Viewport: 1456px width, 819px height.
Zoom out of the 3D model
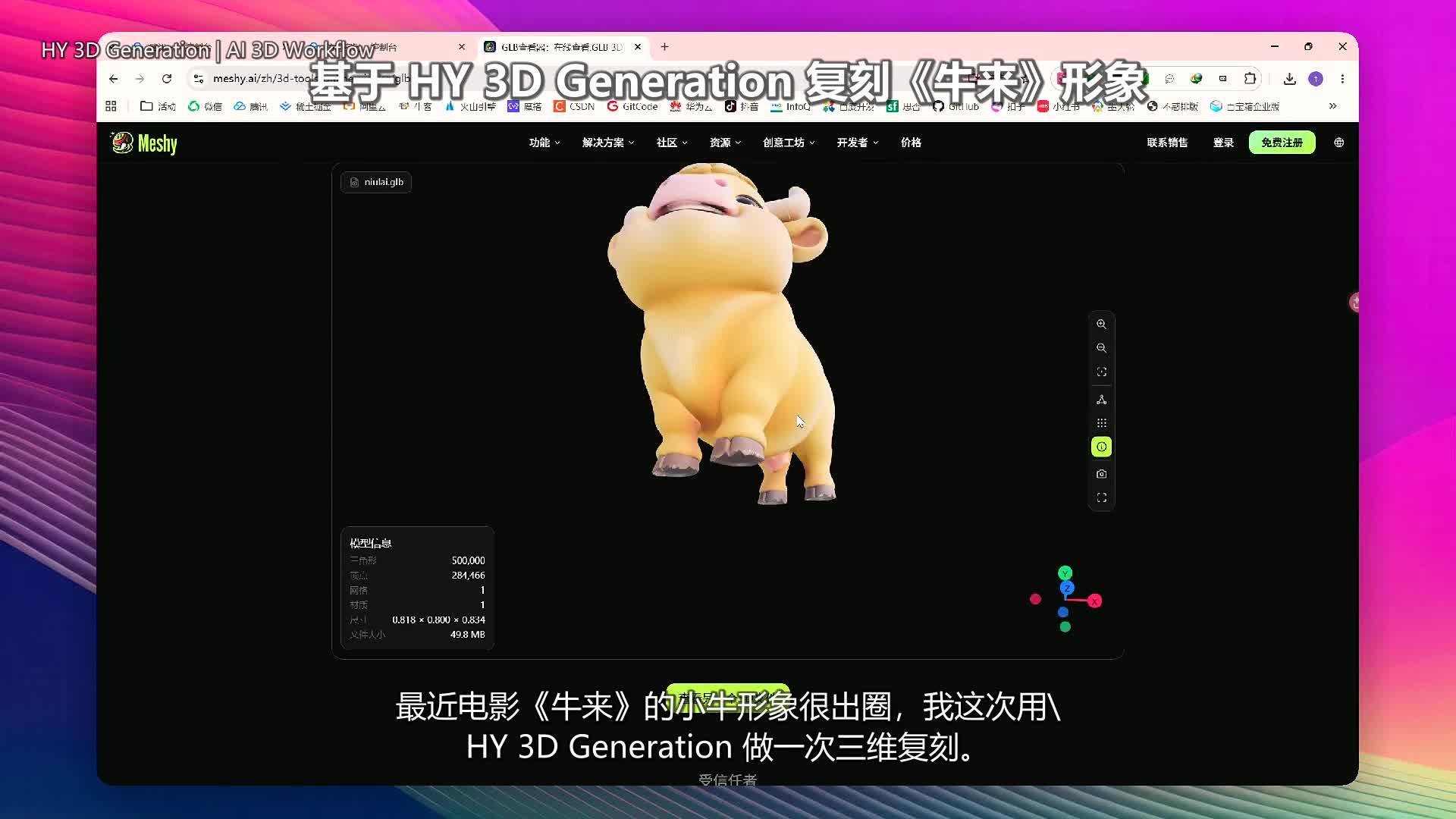[x=1101, y=348]
